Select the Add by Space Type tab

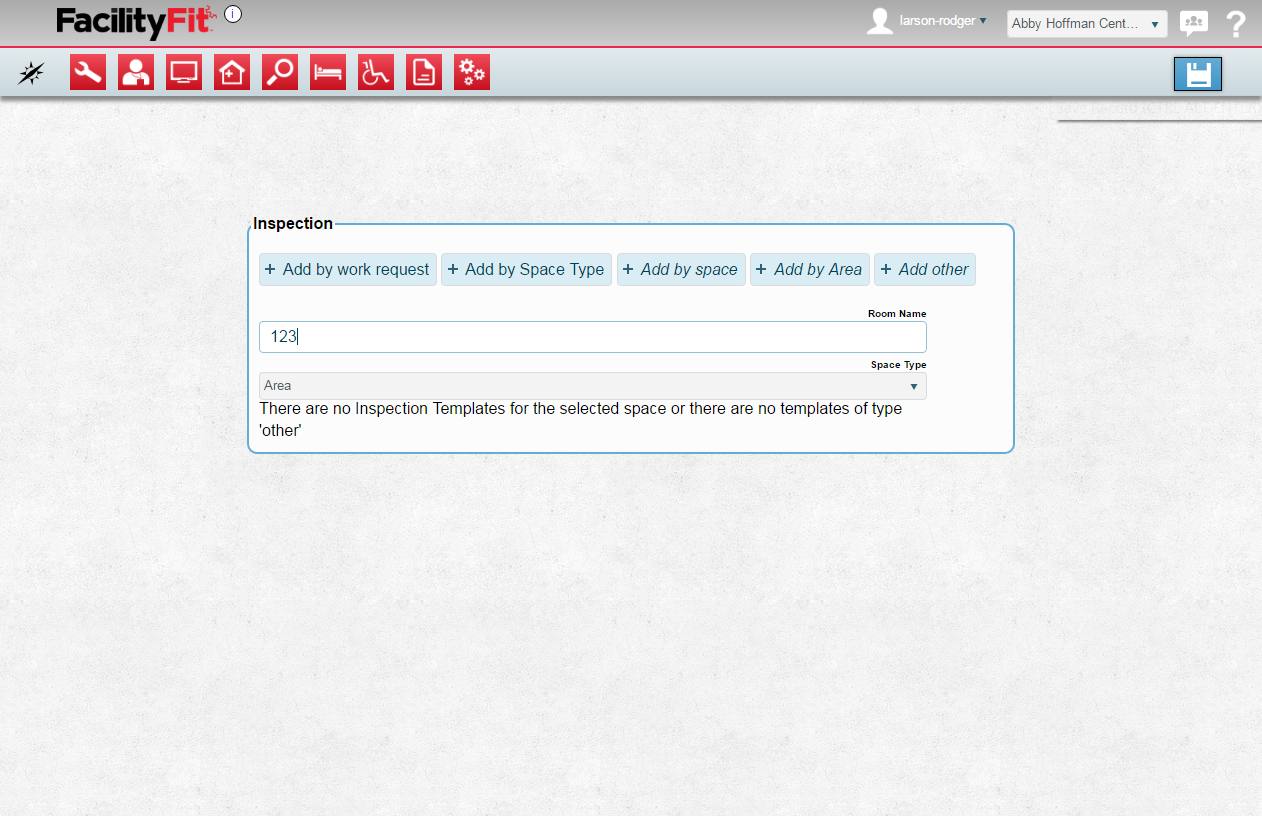pos(526,270)
